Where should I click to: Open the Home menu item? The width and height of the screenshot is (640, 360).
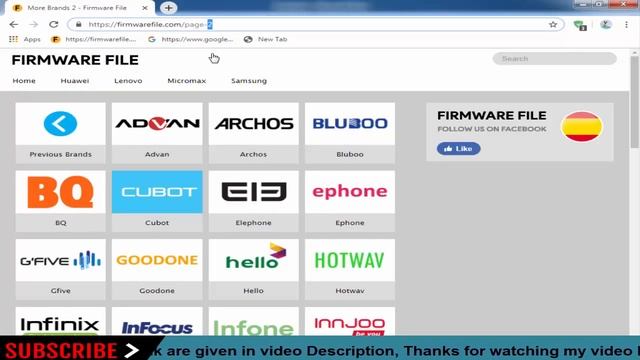coord(24,81)
